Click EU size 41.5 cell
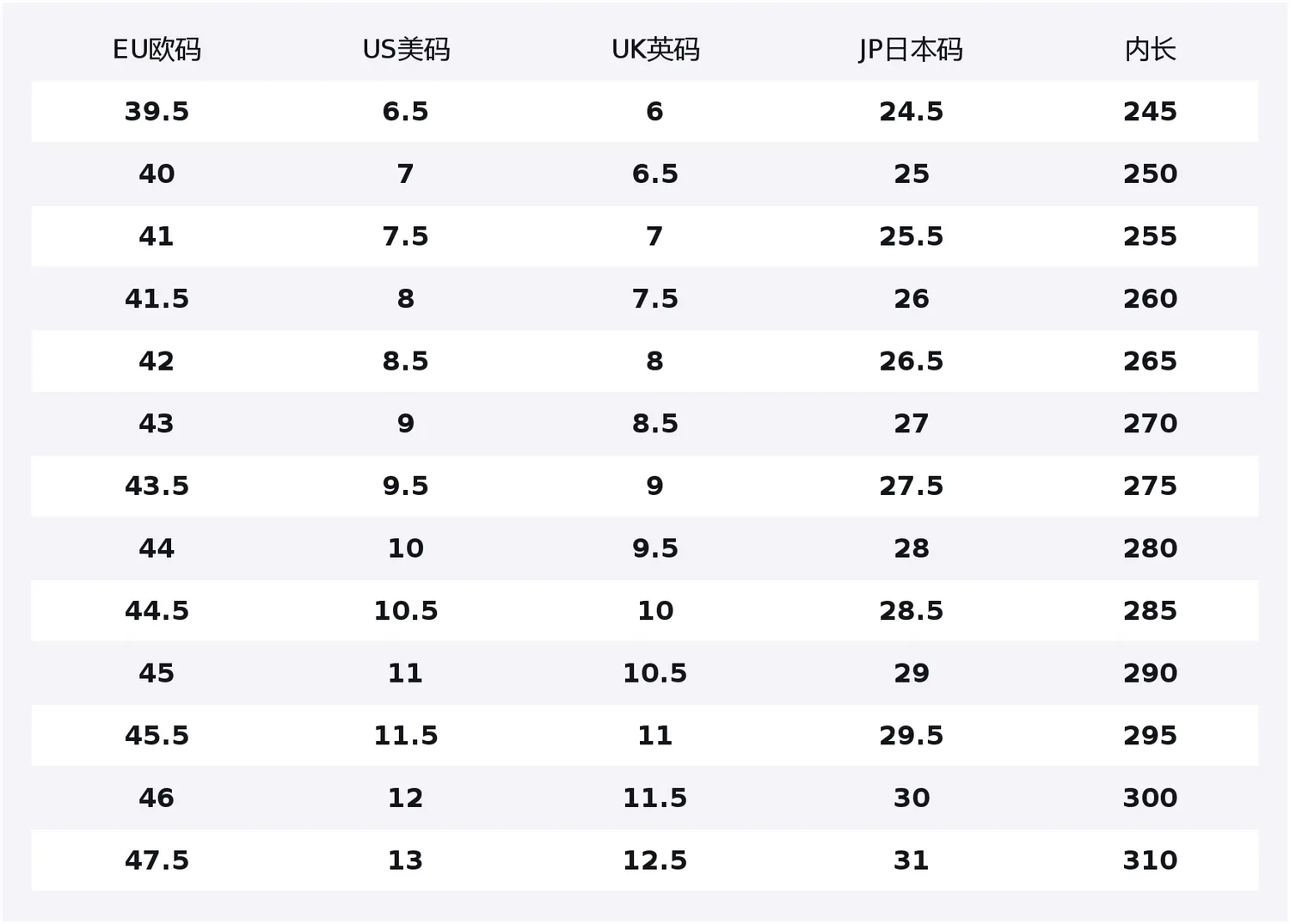This screenshot has width=1290, height=924. point(157,299)
